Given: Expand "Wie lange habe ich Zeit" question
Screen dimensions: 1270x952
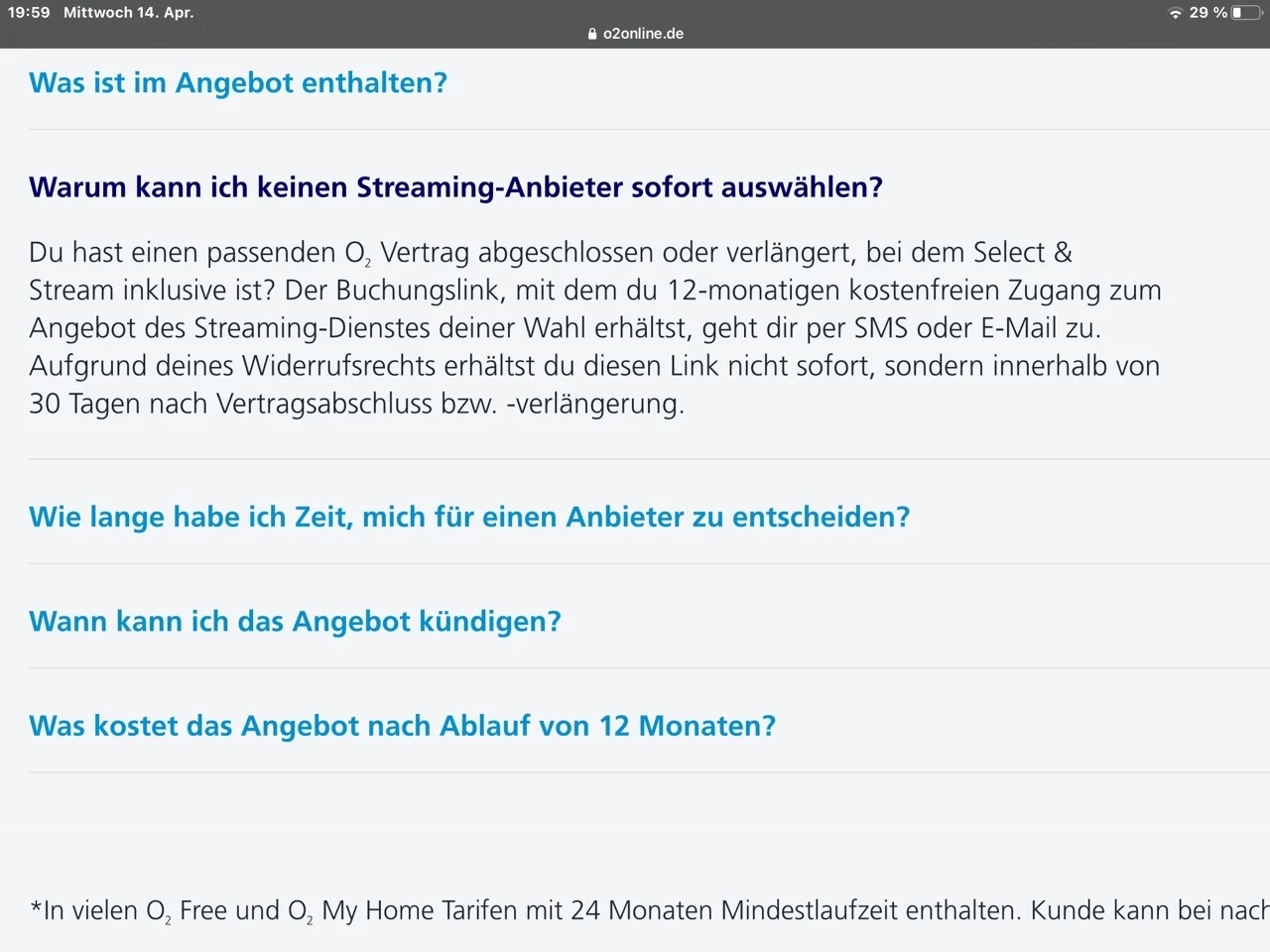Looking at the screenshot, I should (469, 517).
